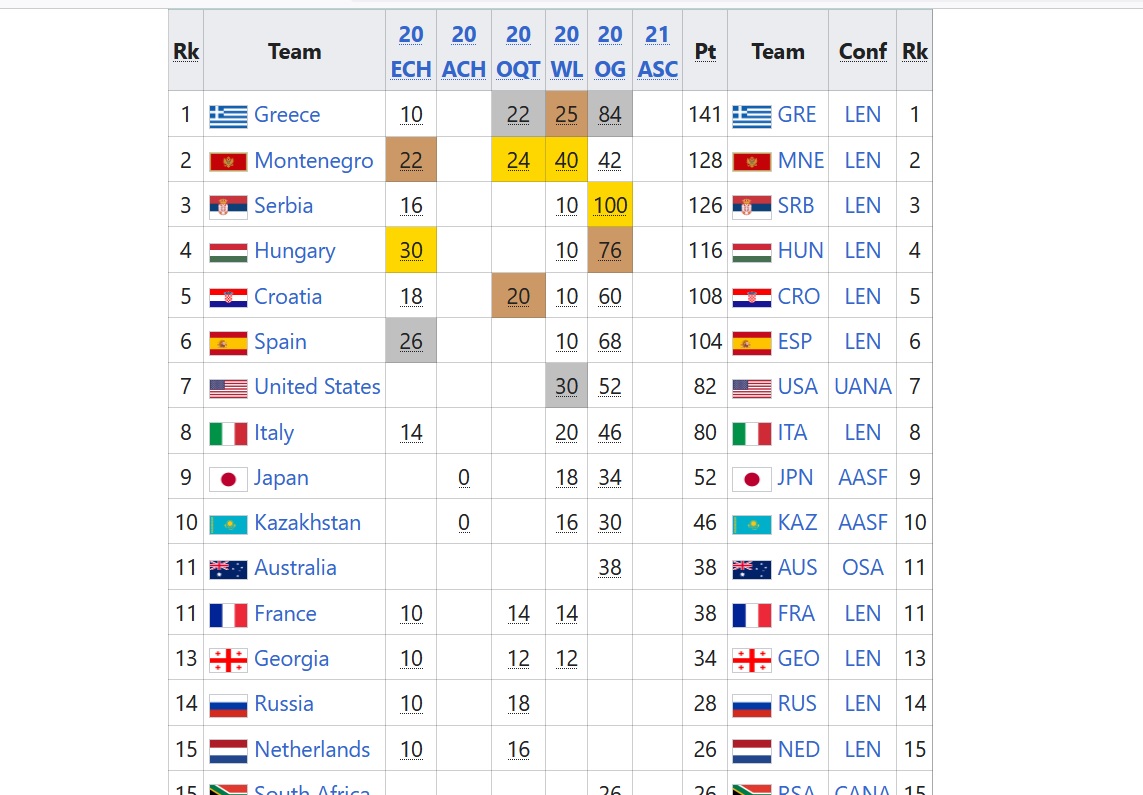Open the 20 ECH column header link
The width and height of the screenshot is (1143, 795).
click(x=411, y=51)
